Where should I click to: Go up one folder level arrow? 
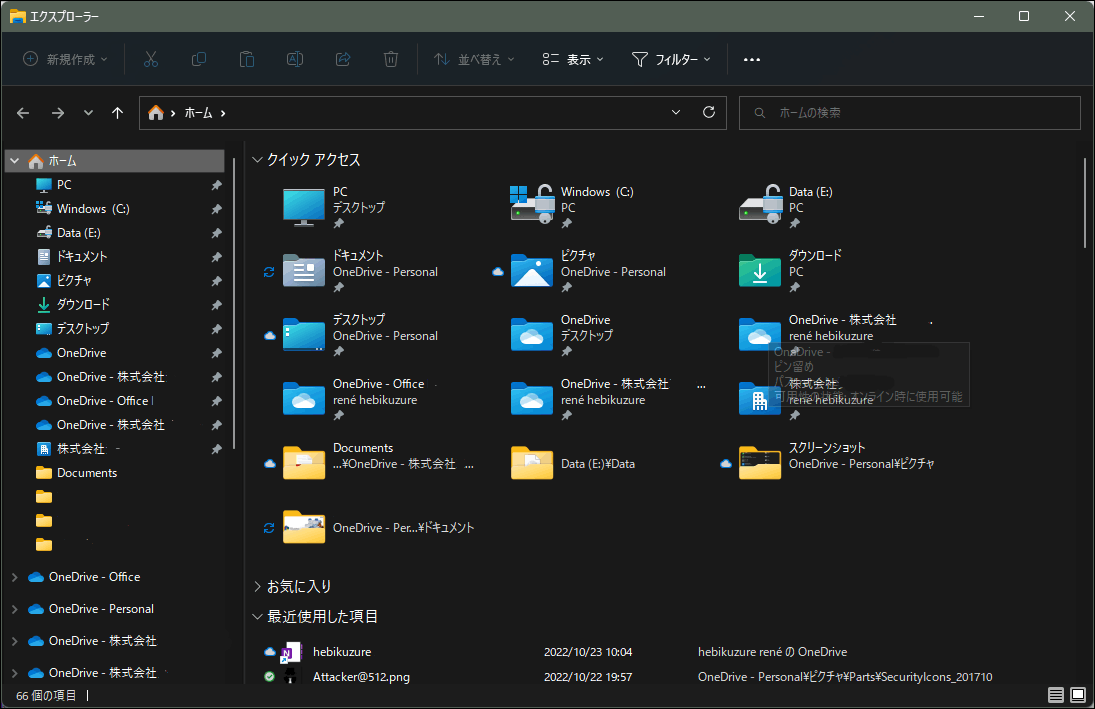[x=117, y=113]
